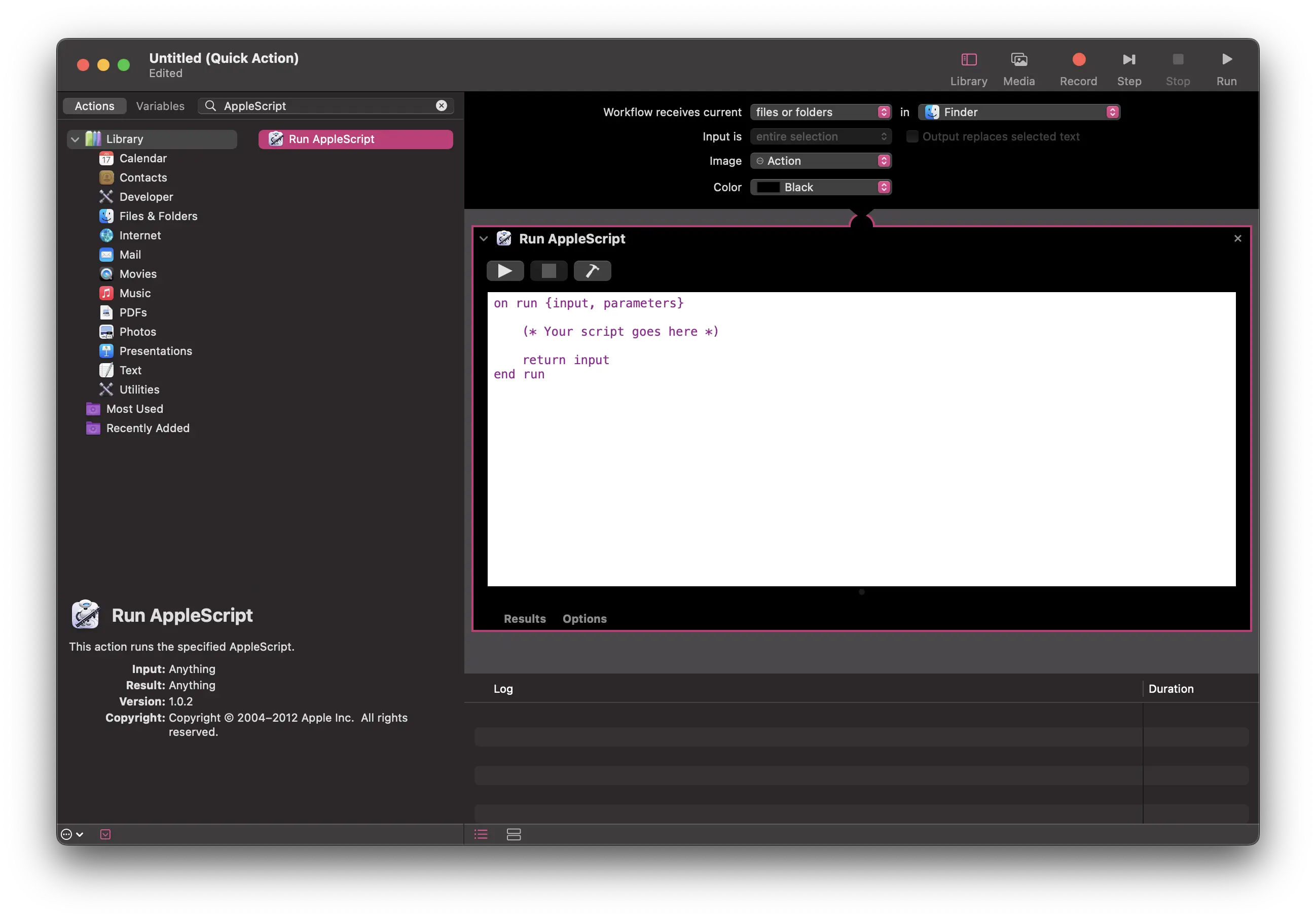Switch to the Variables tab

[x=160, y=105]
